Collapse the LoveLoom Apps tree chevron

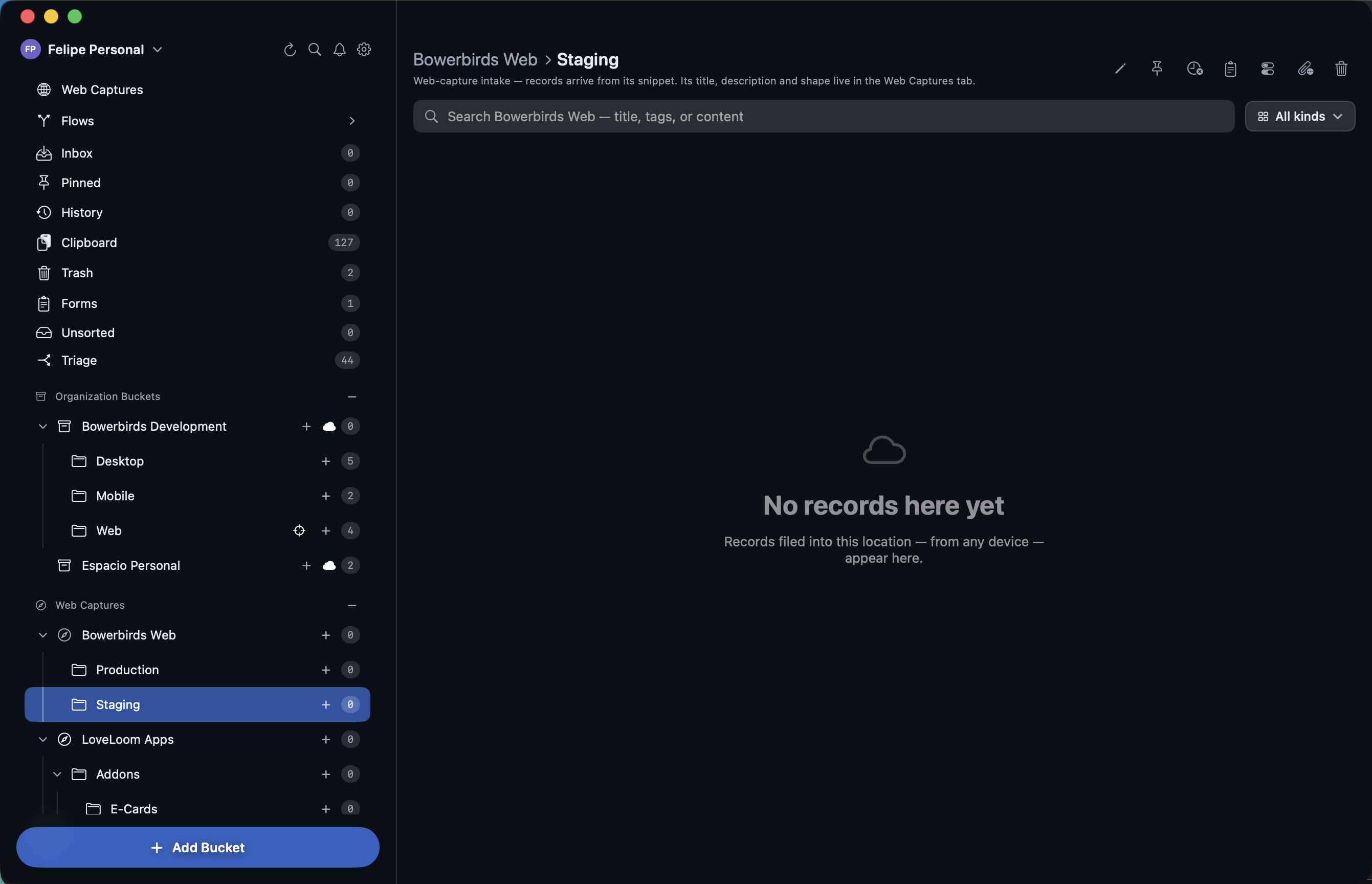(x=42, y=739)
